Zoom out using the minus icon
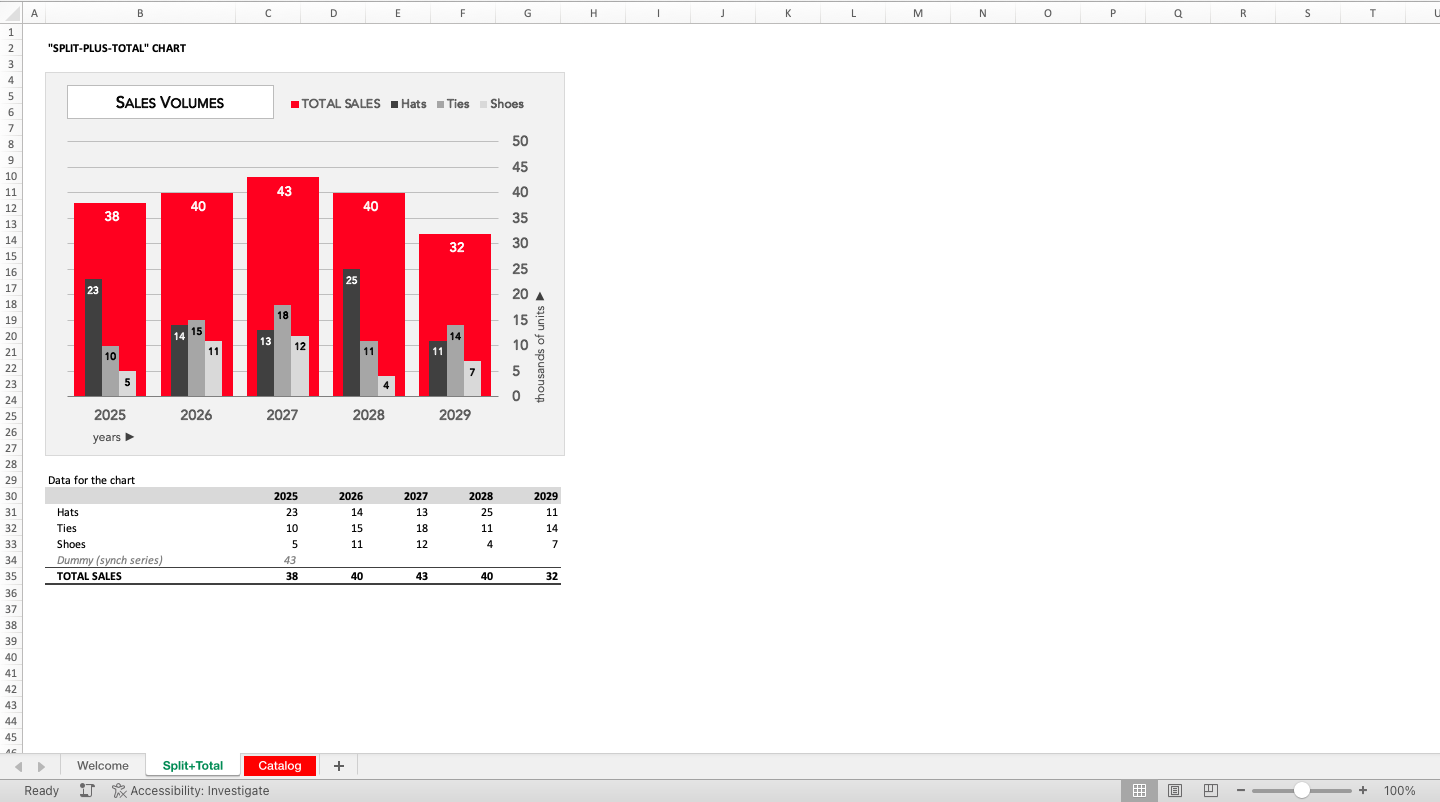The height and width of the screenshot is (802, 1440). pos(1240,790)
